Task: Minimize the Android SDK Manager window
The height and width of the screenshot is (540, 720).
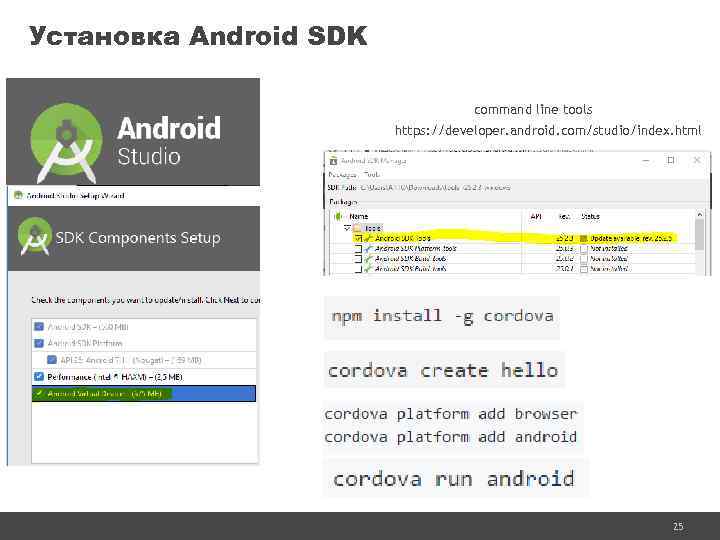Action: pos(646,160)
